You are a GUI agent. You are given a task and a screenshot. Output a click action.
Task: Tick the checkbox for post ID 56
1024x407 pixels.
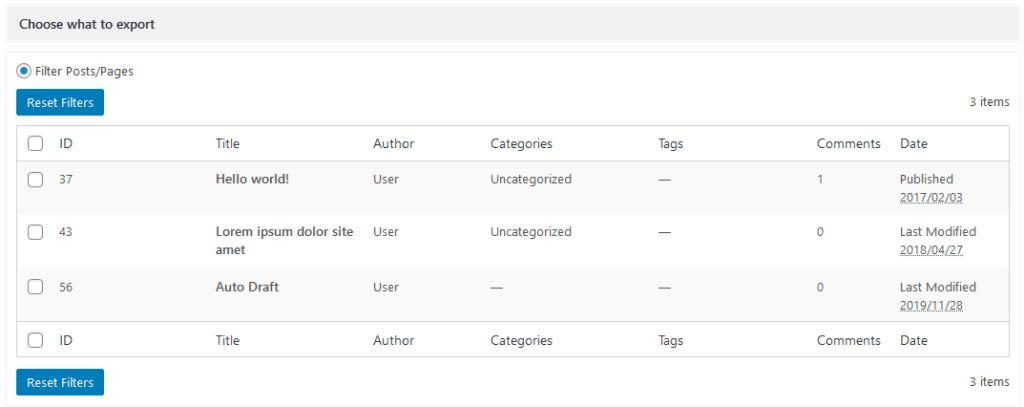pos(36,287)
